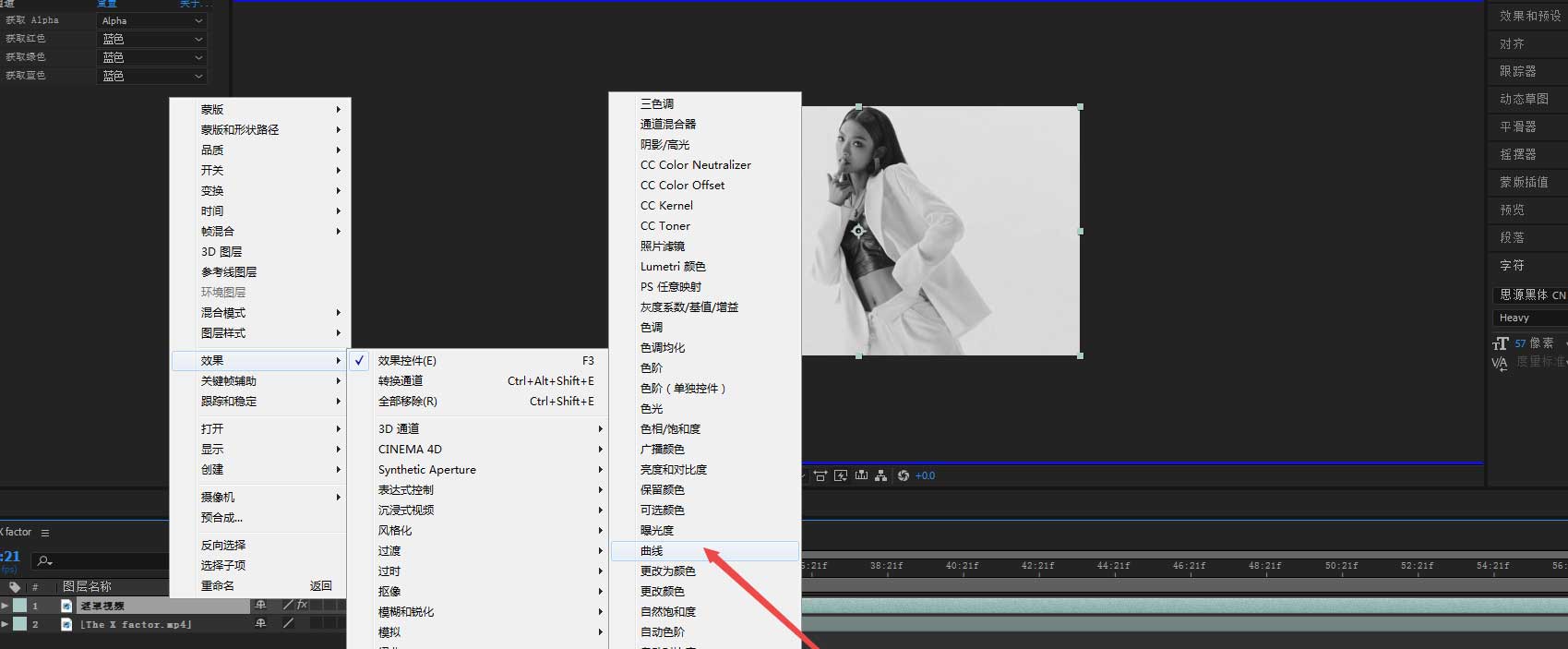Click the +0.0 exposure value
The image size is (1568, 649).
point(925,475)
